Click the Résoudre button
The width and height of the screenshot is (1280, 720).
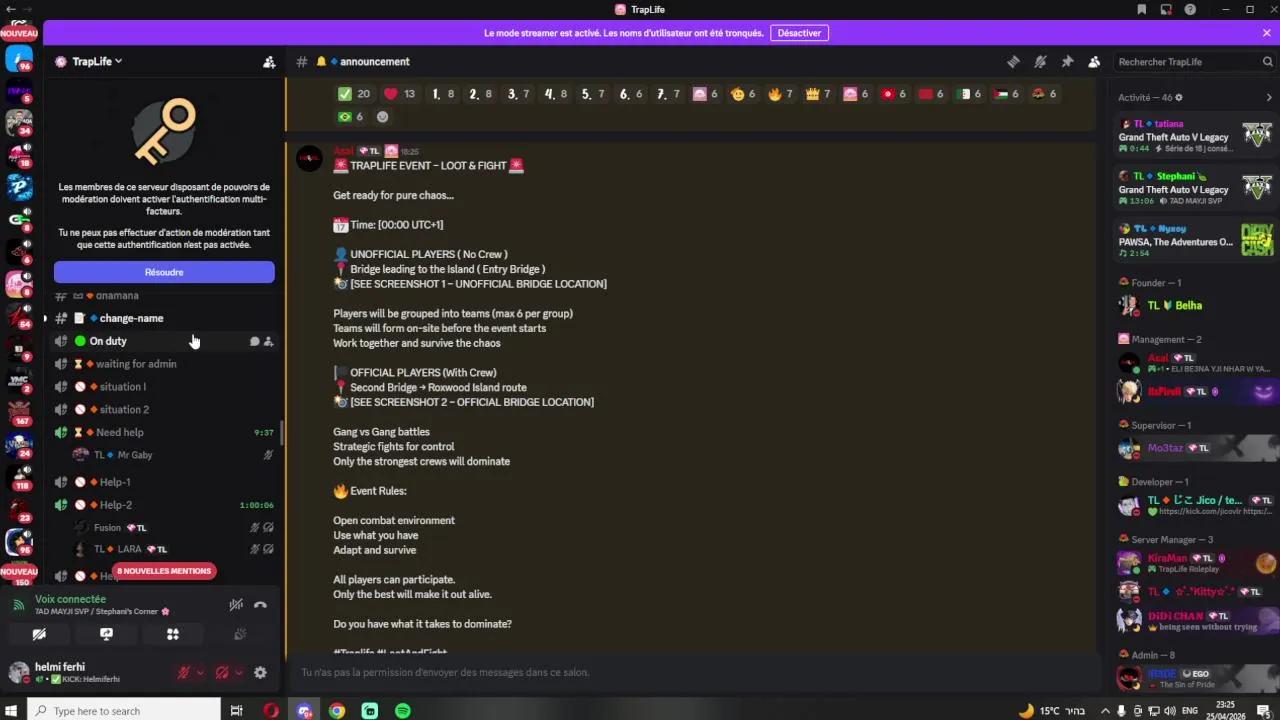[164, 272]
